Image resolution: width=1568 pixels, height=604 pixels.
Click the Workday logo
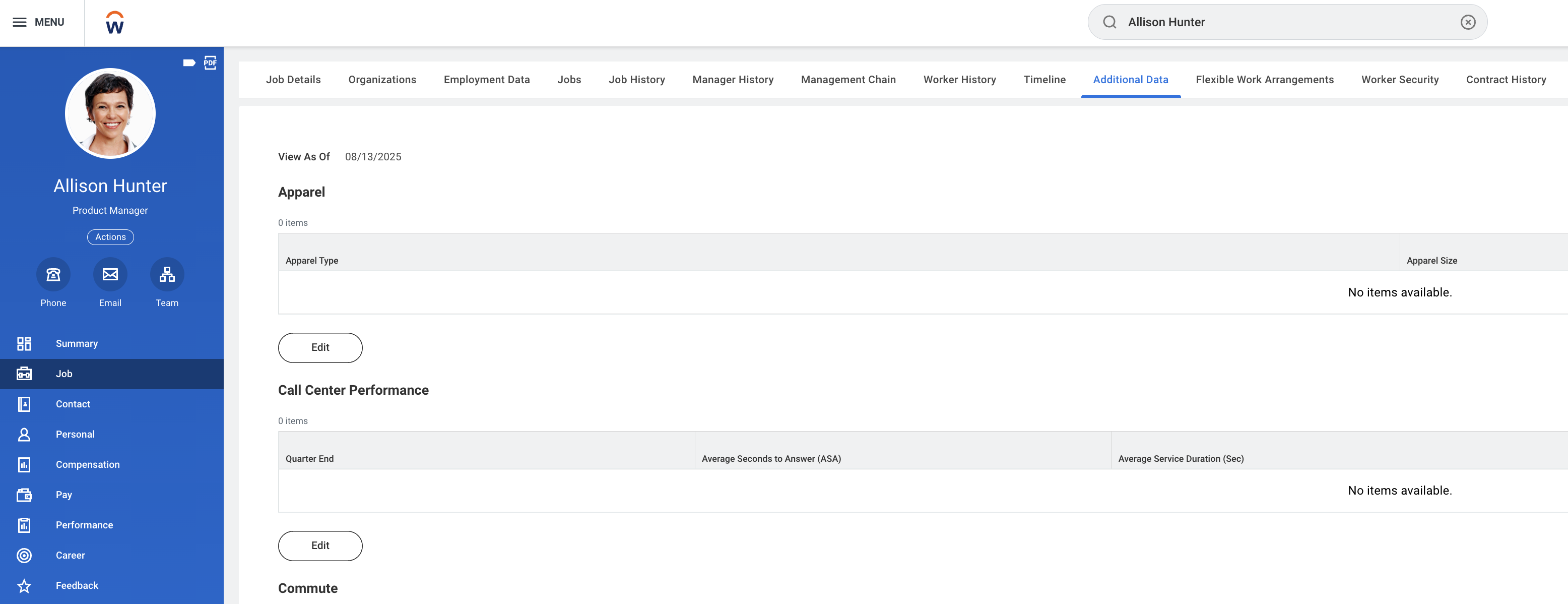click(114, 23)
